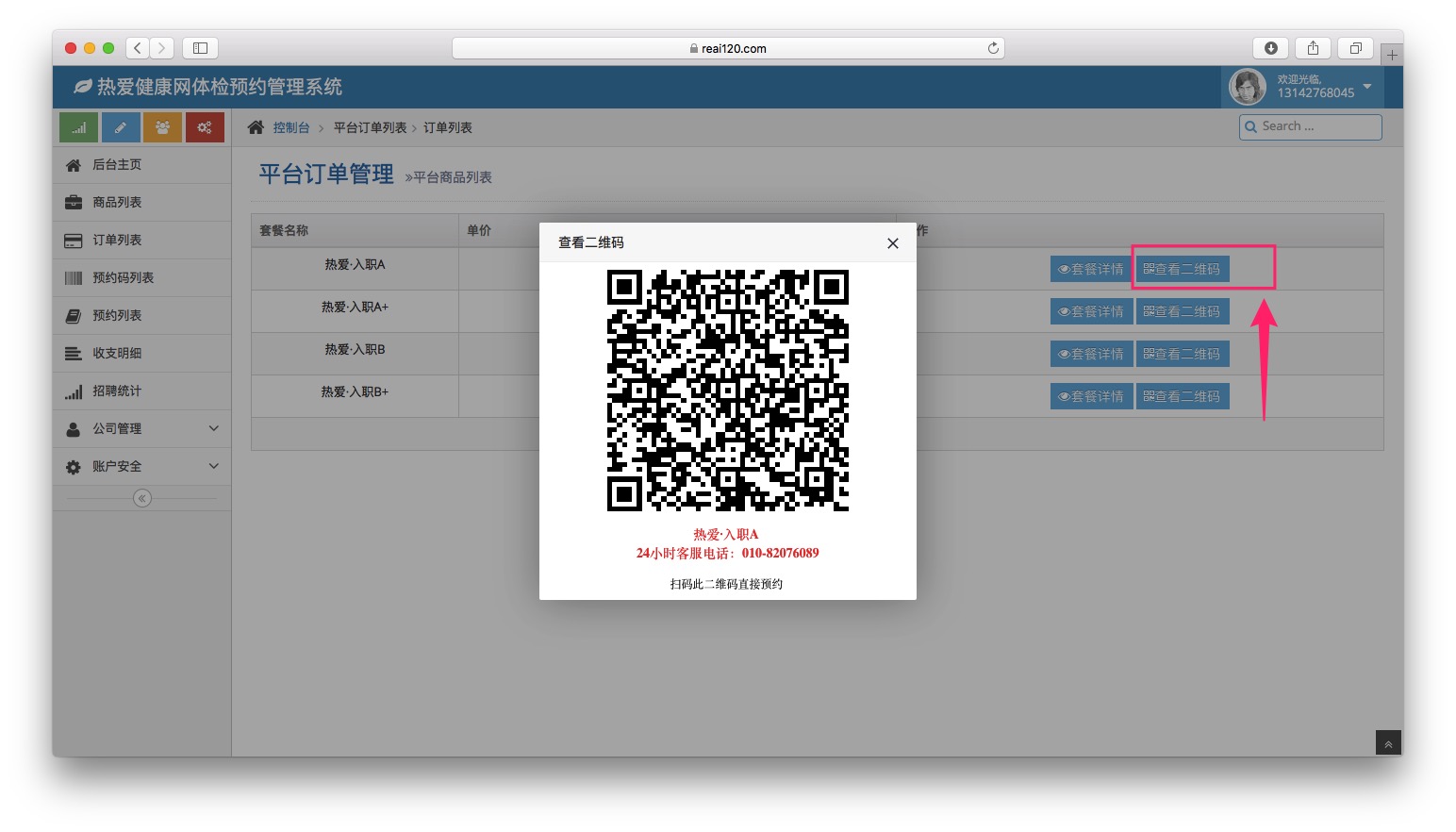Viewport: 1456px width, 832px height.
Task: Open 订单列表 in the sidebar
Action: (x=117, y=240)
